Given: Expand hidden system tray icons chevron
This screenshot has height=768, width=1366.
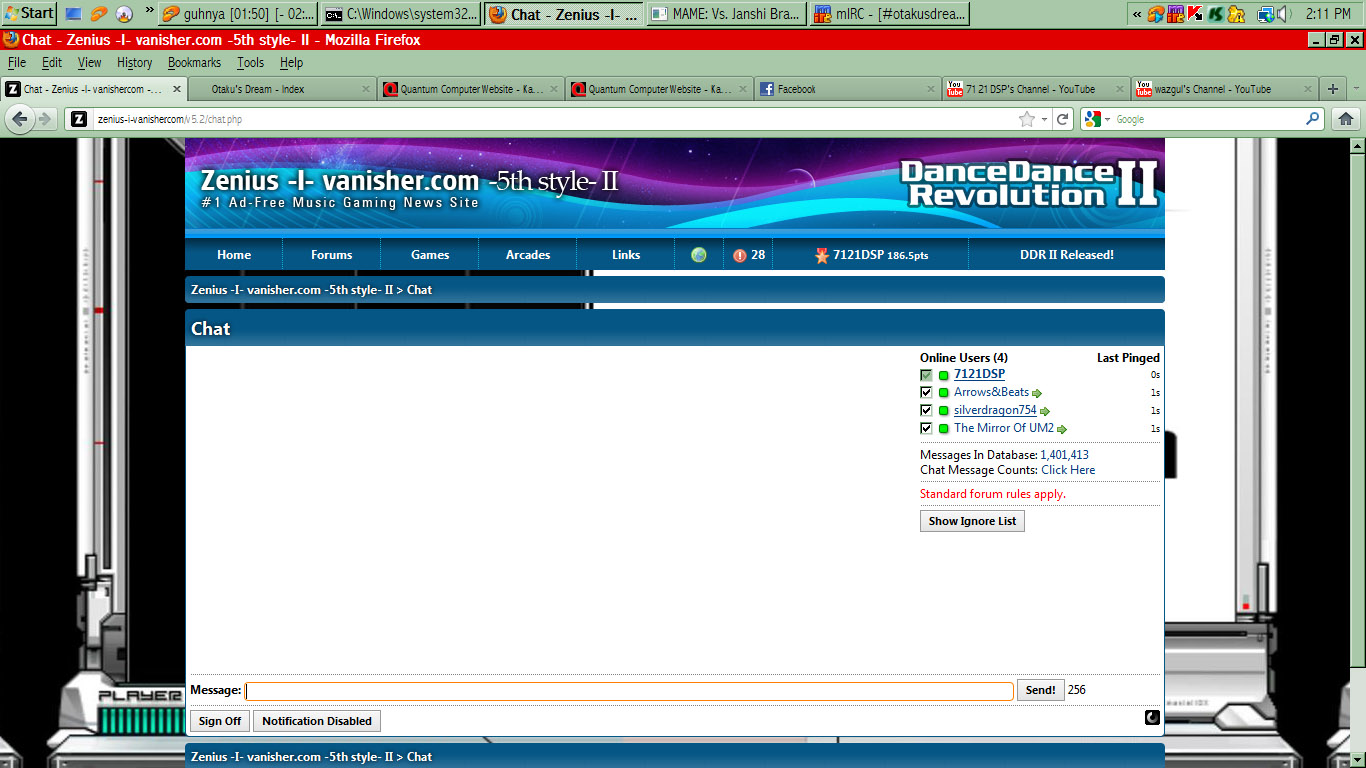Looking at the screenshot, I should pyautogui.click(x=1137, y=14).
